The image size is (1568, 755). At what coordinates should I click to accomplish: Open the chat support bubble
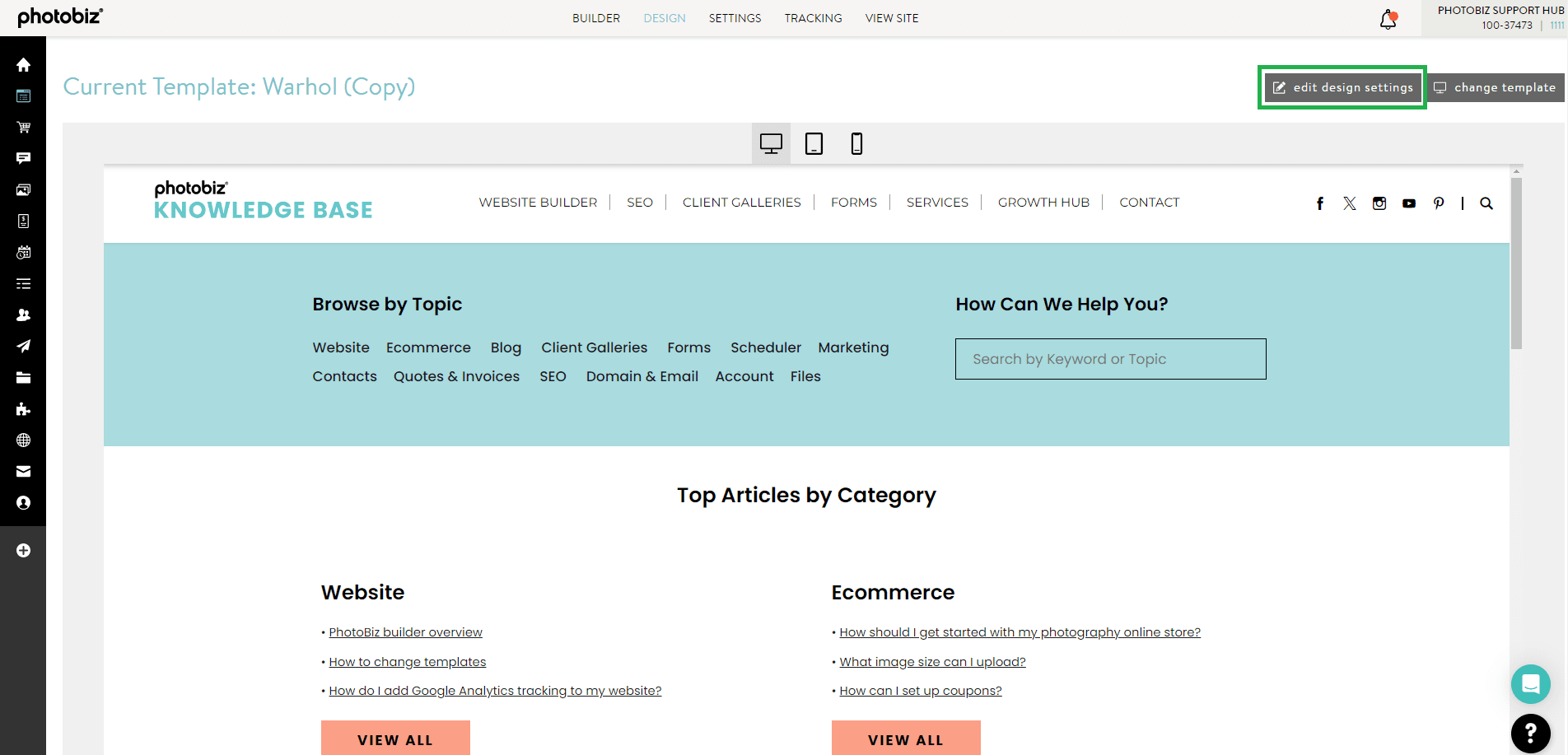click(1531, 684)
